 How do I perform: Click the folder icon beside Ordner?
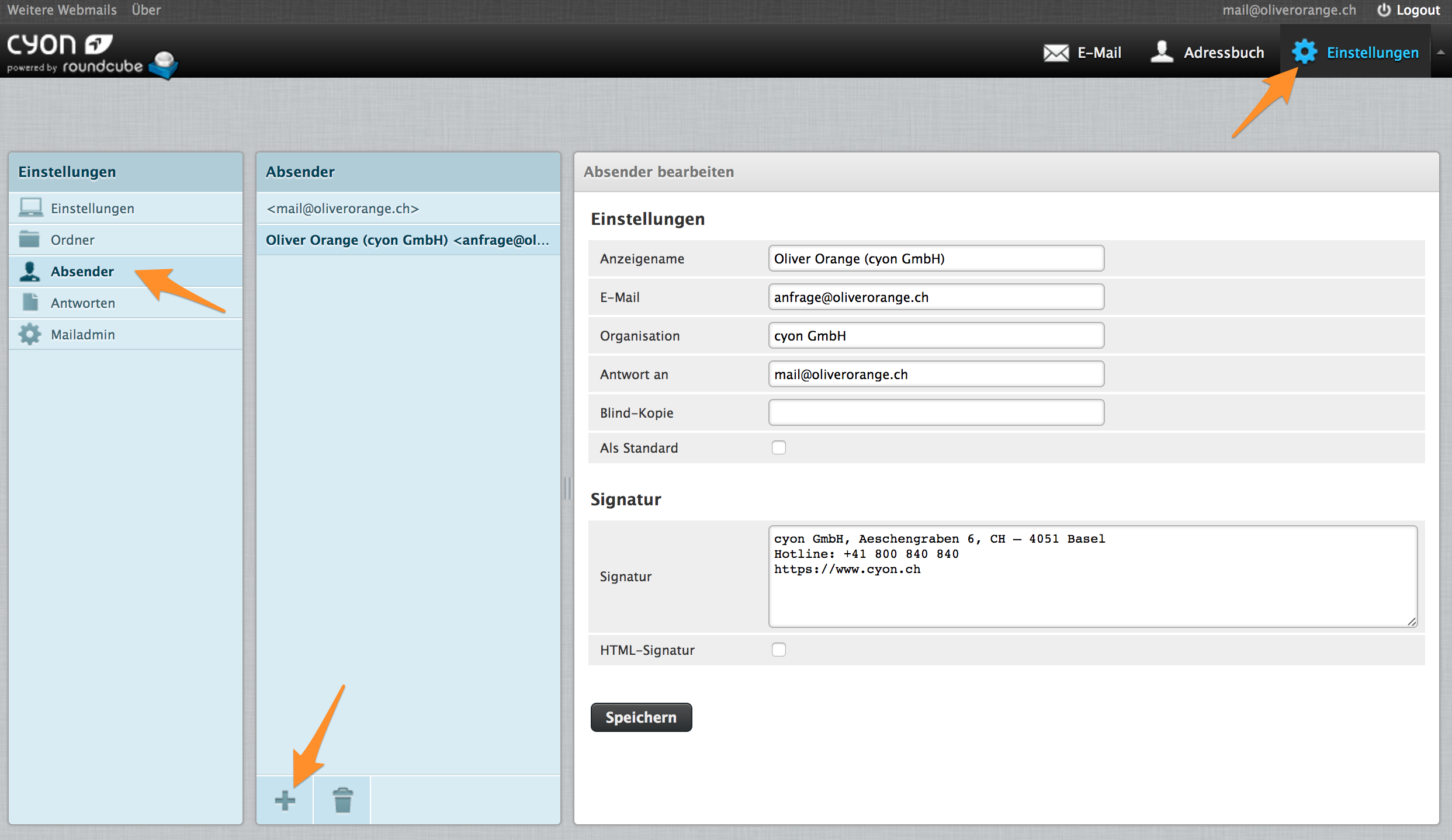(29, 239)
